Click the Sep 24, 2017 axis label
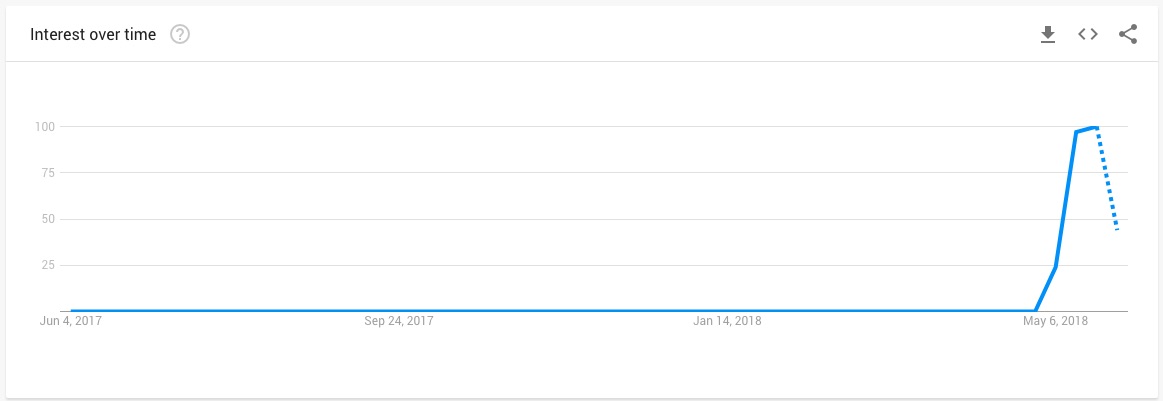 point(399,322)
